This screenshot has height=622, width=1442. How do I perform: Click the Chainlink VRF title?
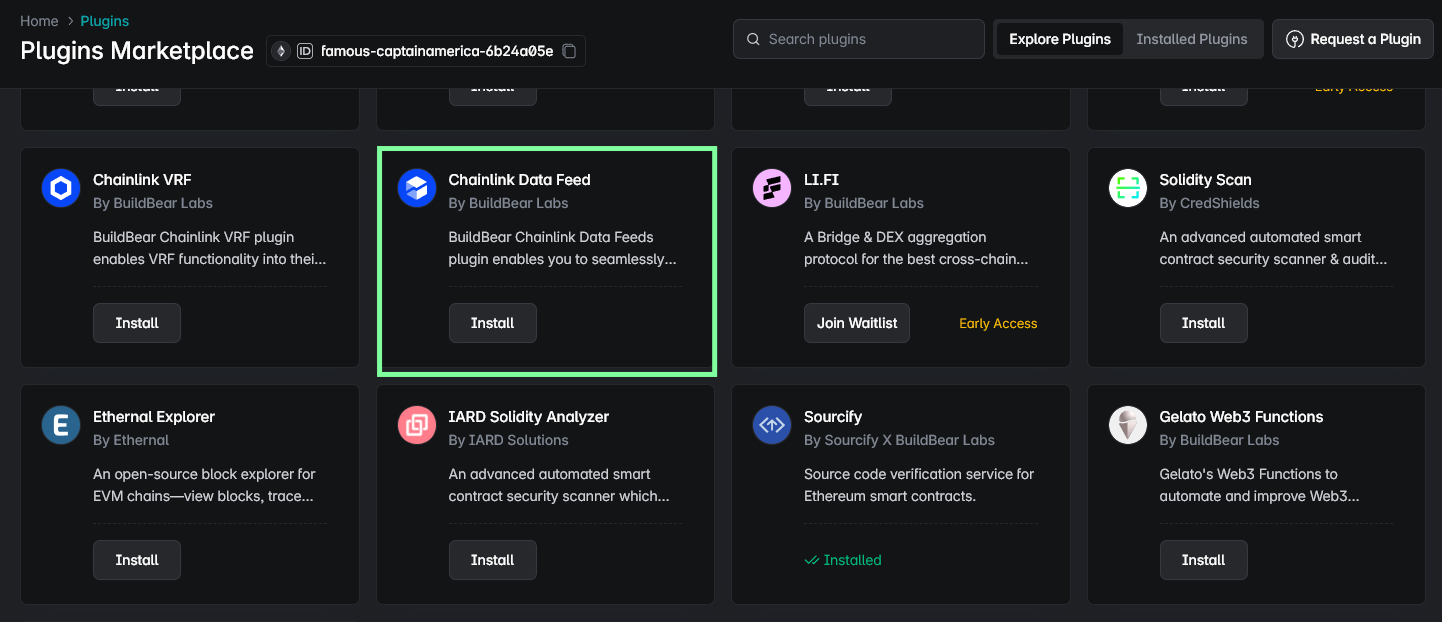click(x=142, y=180)
